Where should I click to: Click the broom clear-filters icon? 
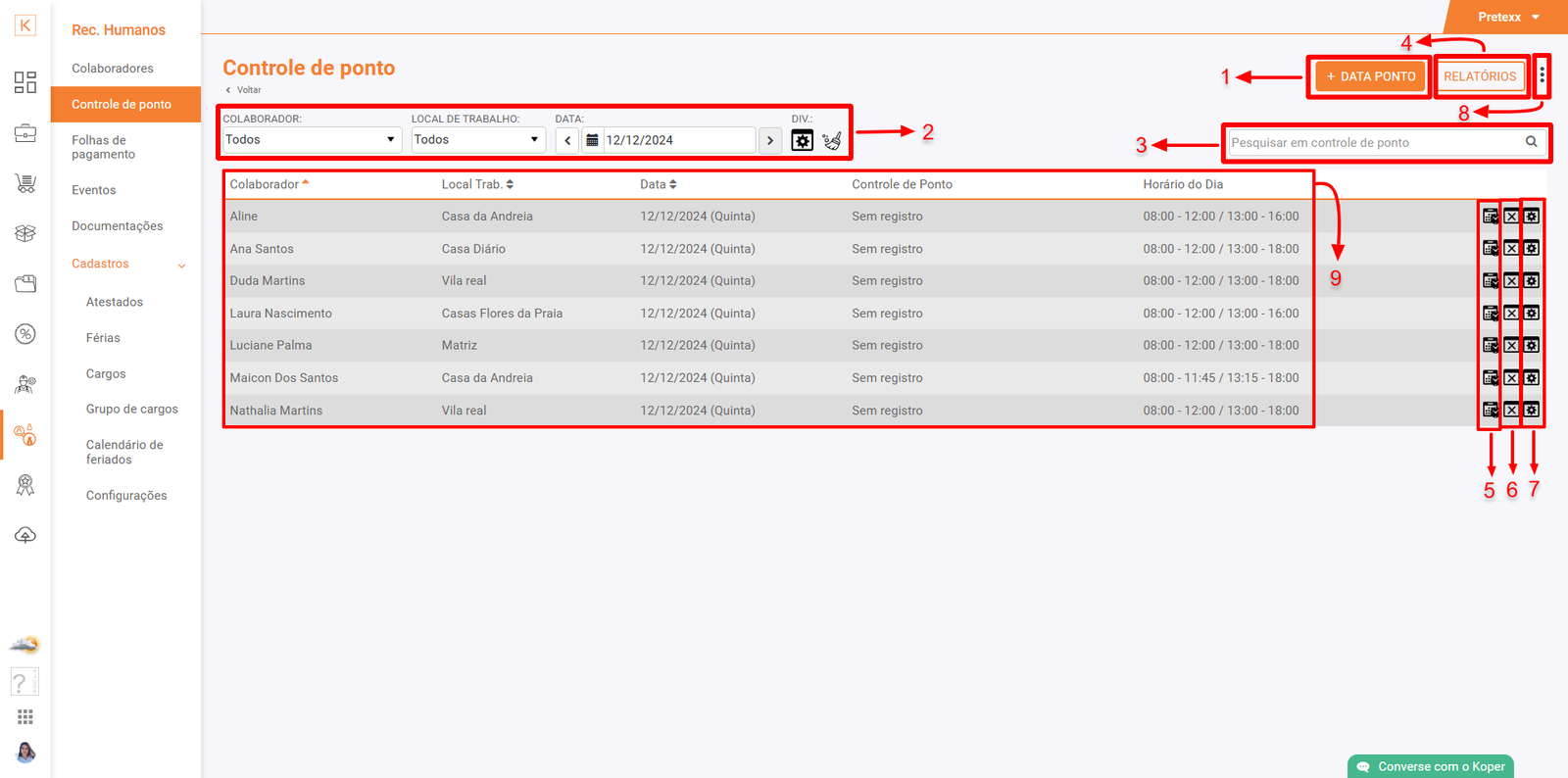click(832, 141)
